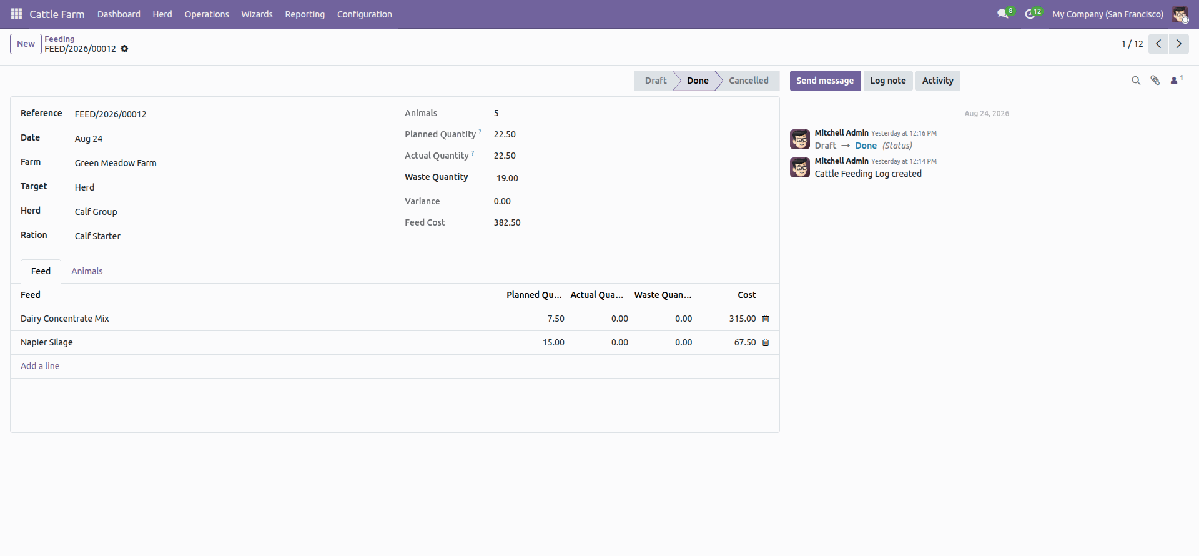Set status to Cancelled
The height and width of the screenshot is (556, 1199).
click(x=748, y=80)
